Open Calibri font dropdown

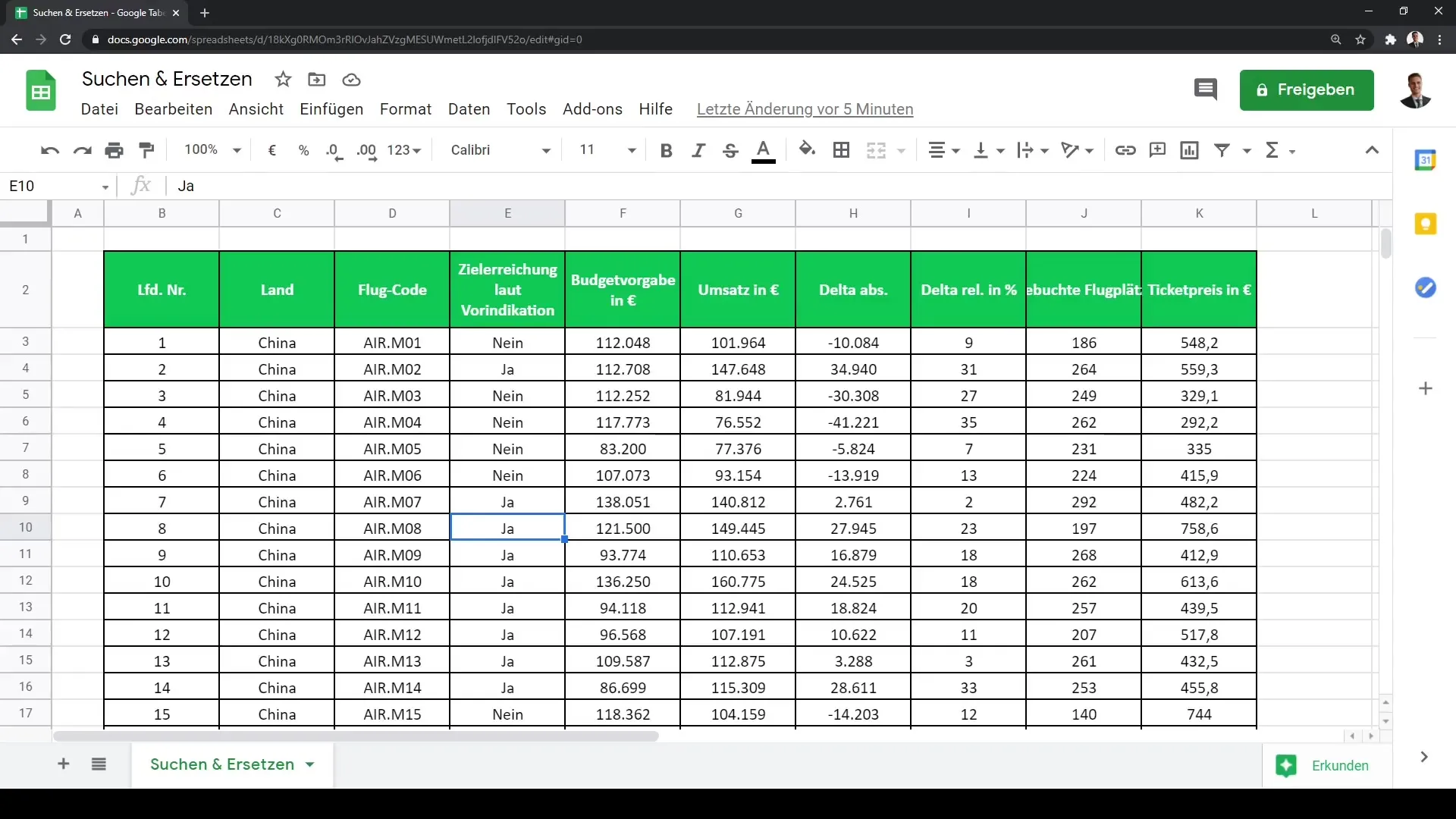(x=500, y=150)
